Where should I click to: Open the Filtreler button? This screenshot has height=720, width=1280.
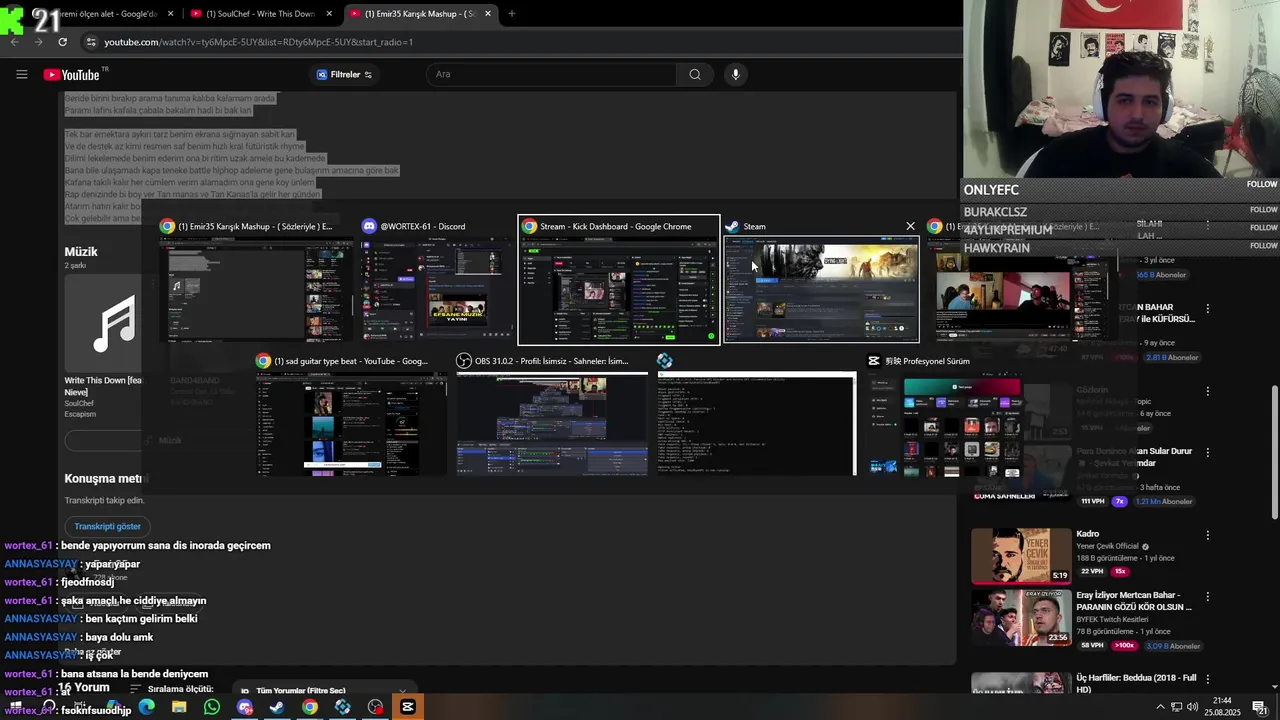[x=344, y=75]
